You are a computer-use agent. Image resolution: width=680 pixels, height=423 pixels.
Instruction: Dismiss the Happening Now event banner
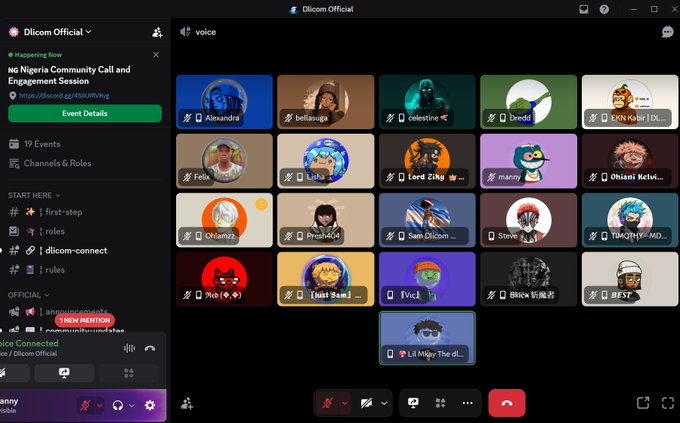(x=156, y=55)
